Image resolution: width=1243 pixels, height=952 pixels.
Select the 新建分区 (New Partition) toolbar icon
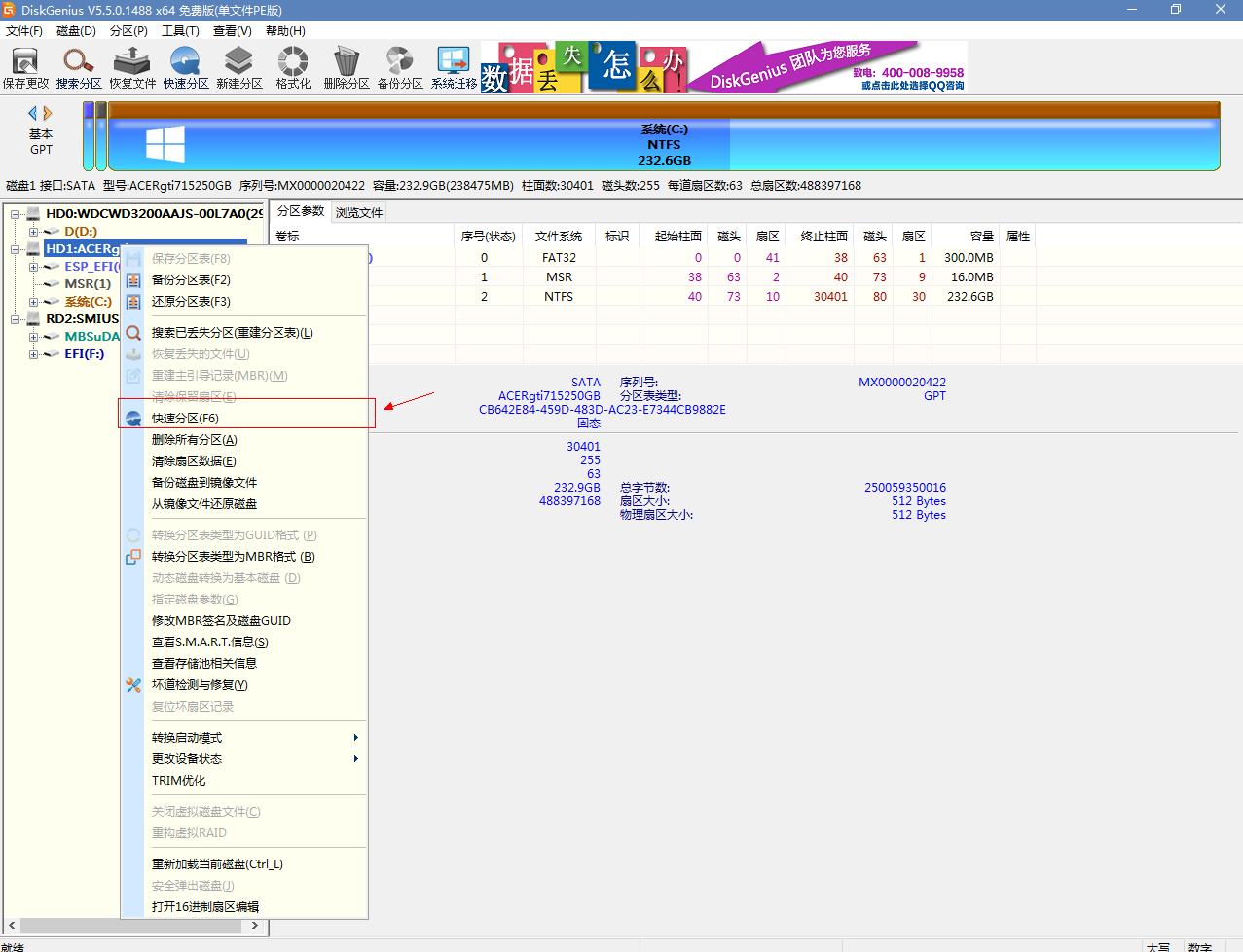(x=239, y=67)
